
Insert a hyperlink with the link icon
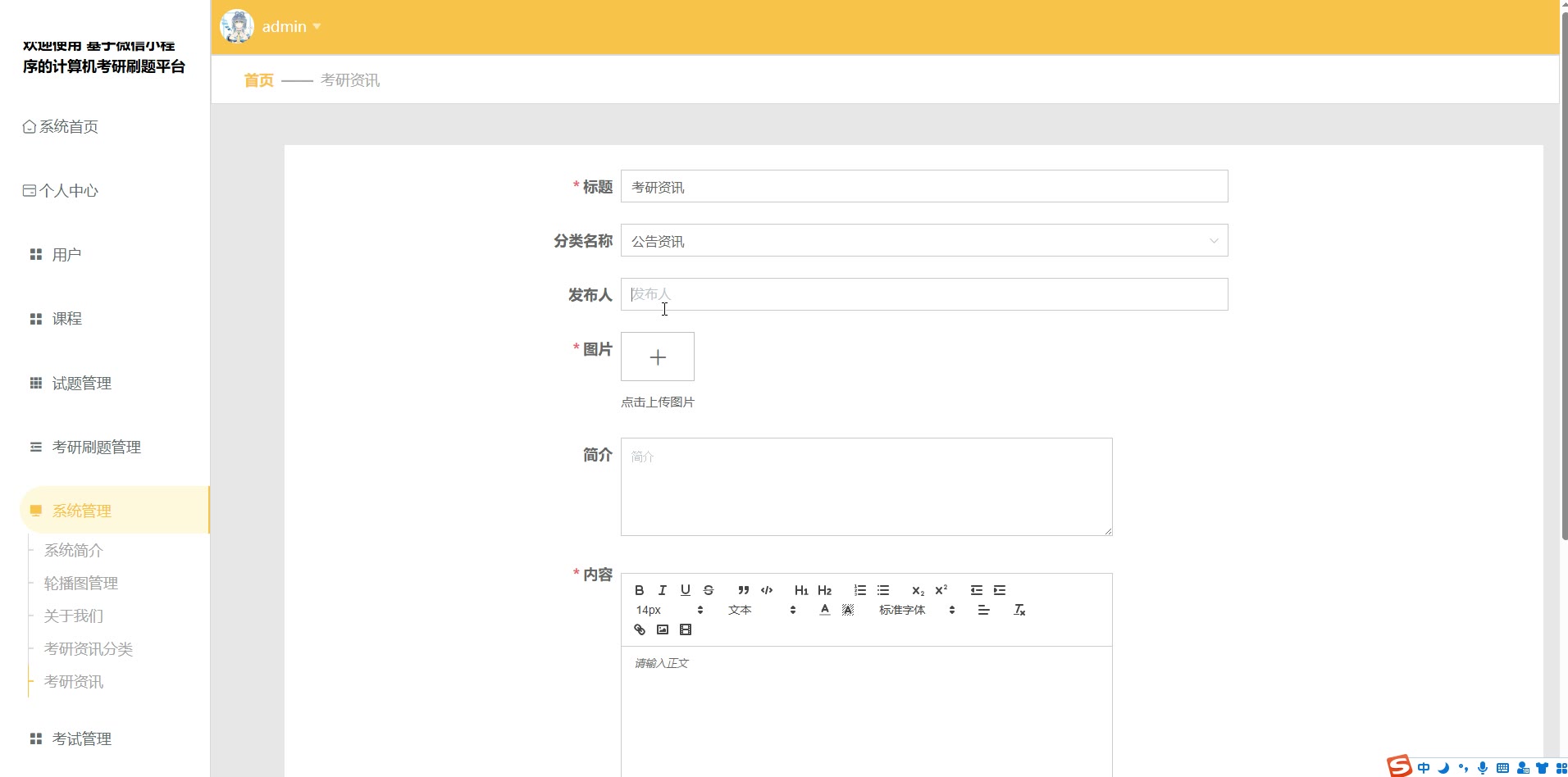640,629
